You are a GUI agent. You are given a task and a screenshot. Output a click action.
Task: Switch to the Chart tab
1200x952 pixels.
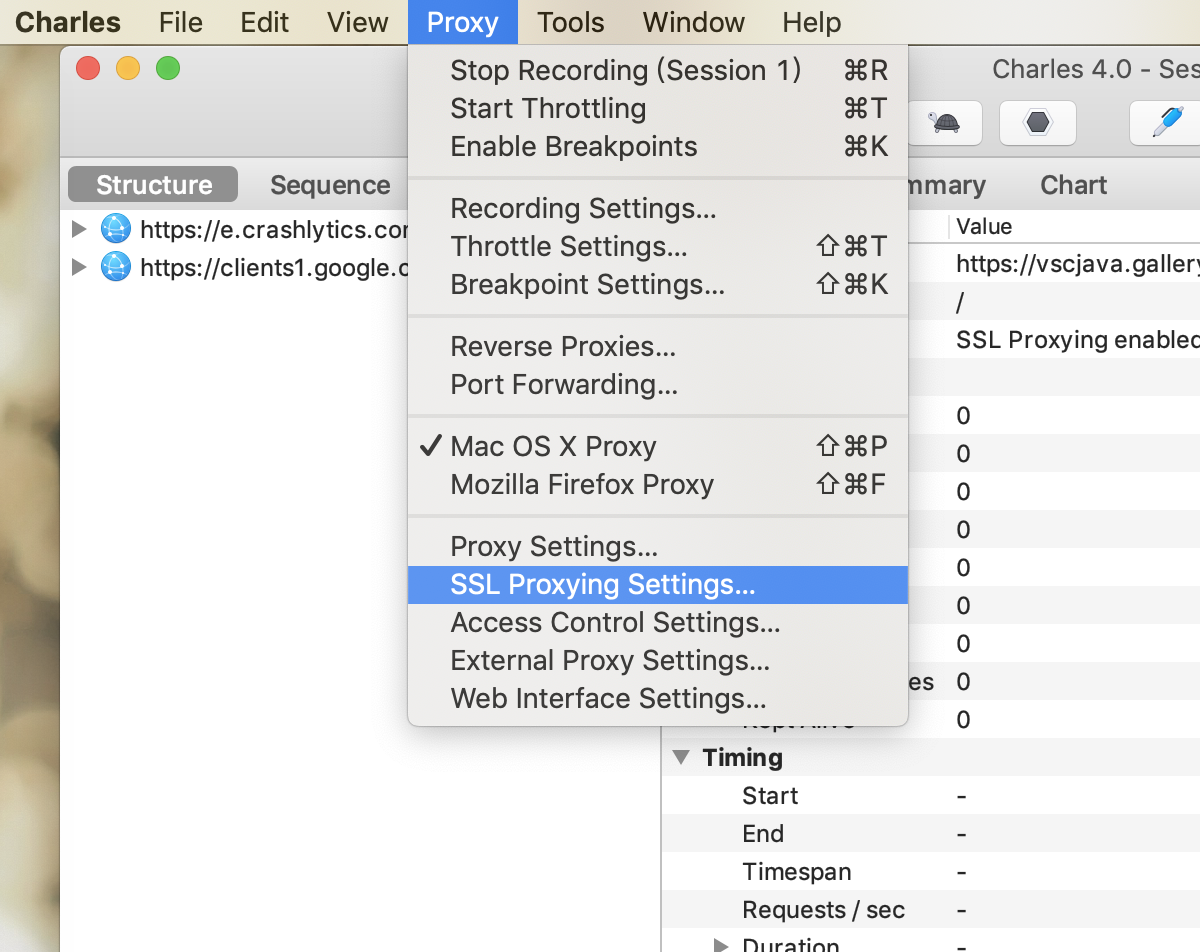click(1073, 185)
